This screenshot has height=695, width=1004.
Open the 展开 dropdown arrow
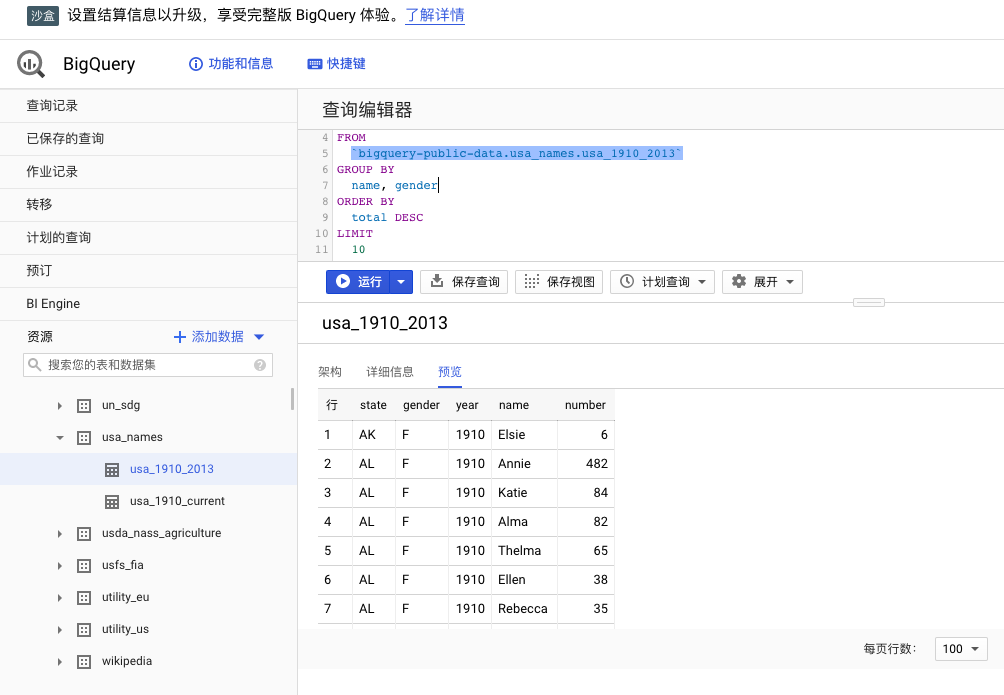tap(790, 282)
